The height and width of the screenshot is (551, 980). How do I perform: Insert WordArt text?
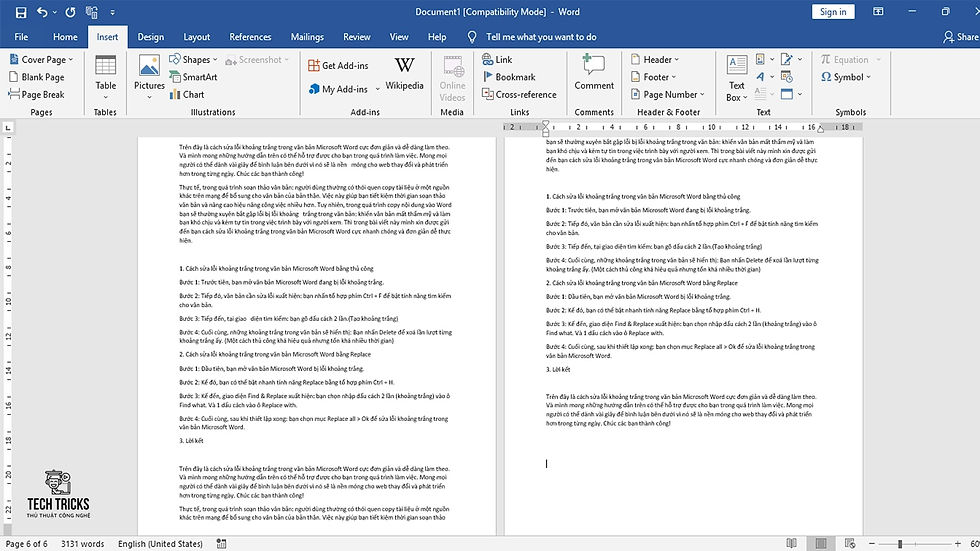point(760,77)
